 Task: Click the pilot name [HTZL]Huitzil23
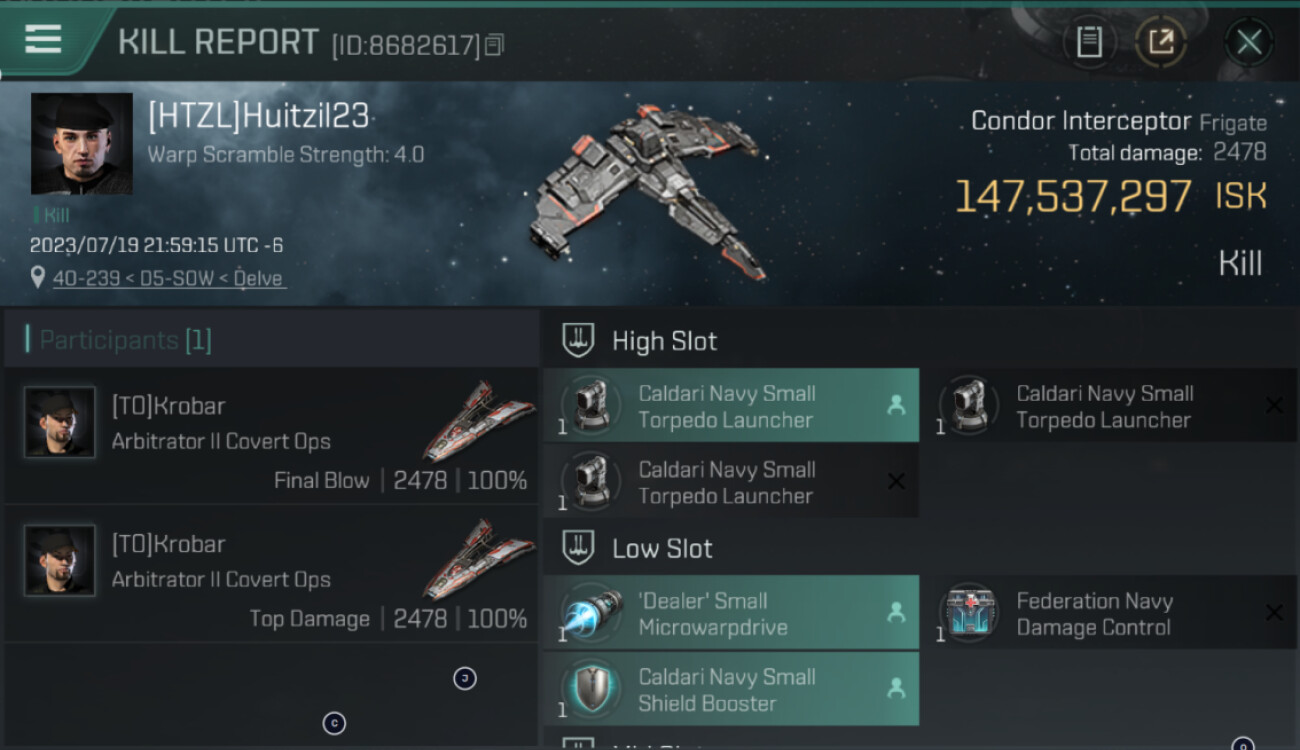[x=258, y=118]
